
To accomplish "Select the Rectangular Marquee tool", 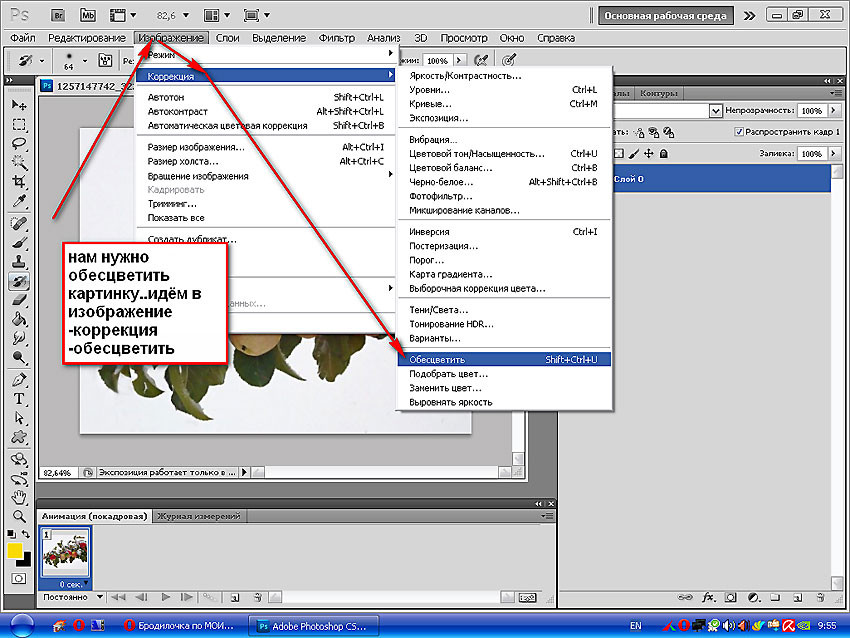I will point(19,125).
